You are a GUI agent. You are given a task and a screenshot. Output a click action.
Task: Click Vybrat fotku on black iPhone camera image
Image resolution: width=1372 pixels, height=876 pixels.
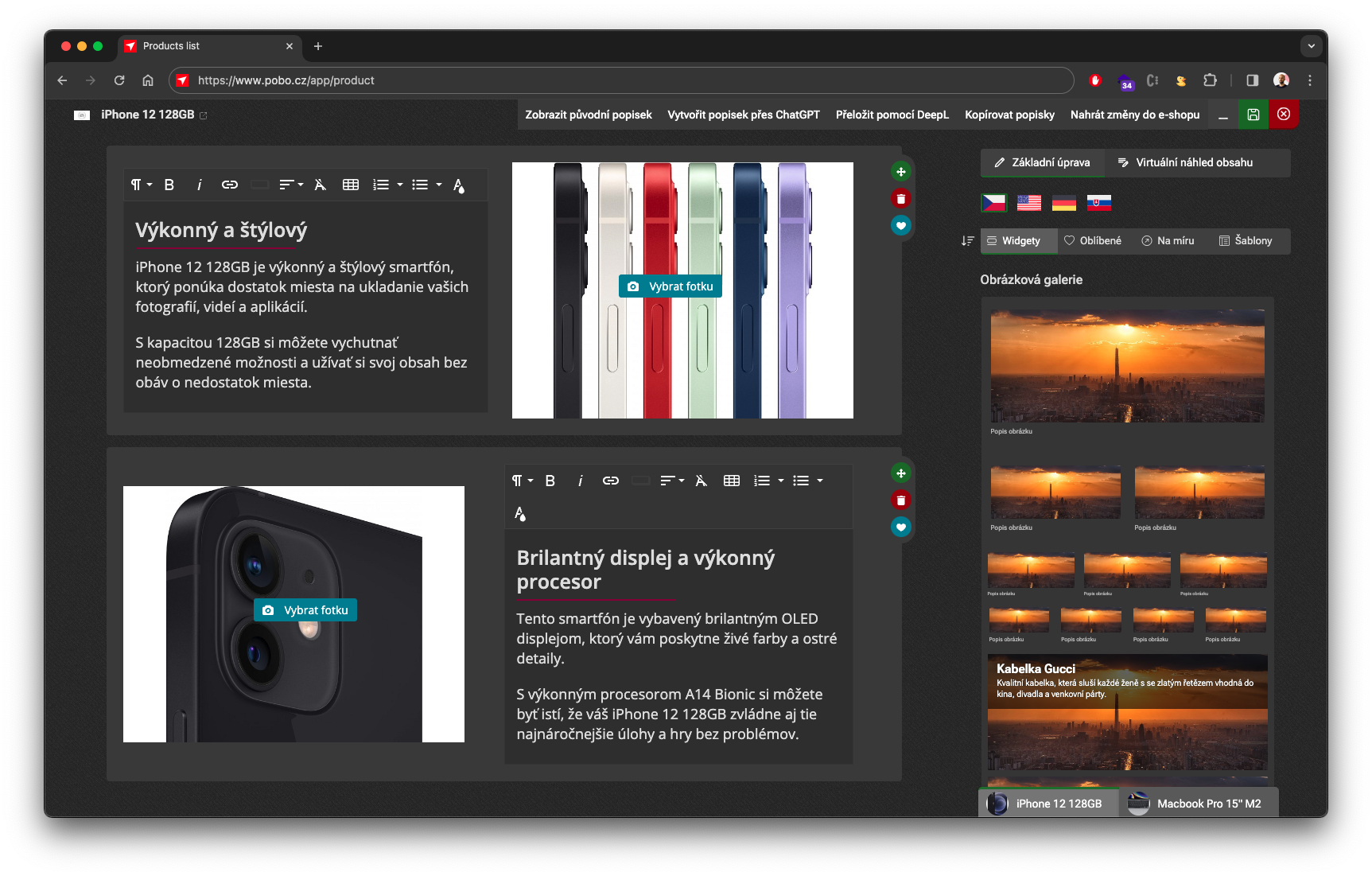305,610
